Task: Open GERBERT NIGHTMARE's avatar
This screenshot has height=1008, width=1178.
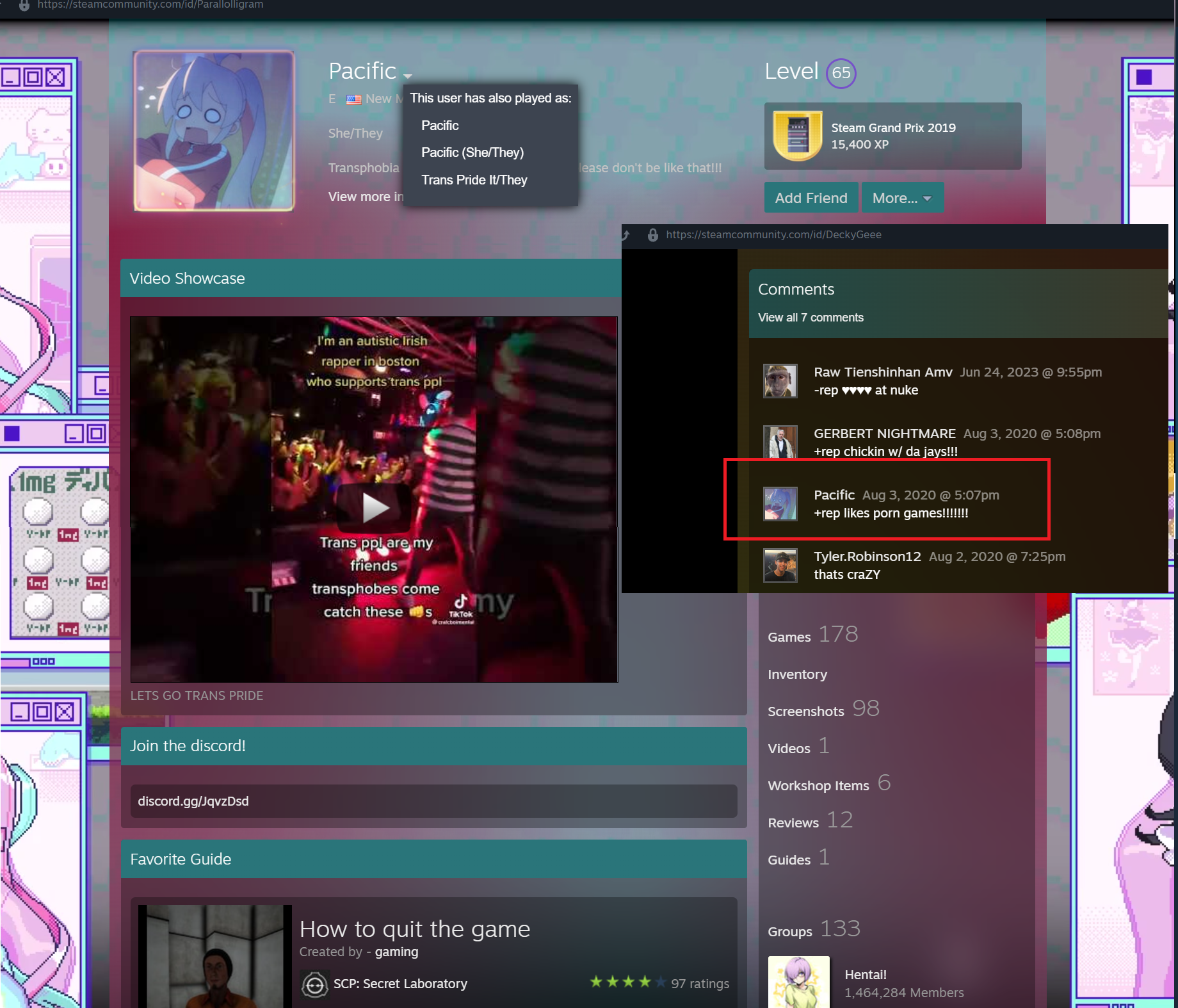Action: click(780, 442)
